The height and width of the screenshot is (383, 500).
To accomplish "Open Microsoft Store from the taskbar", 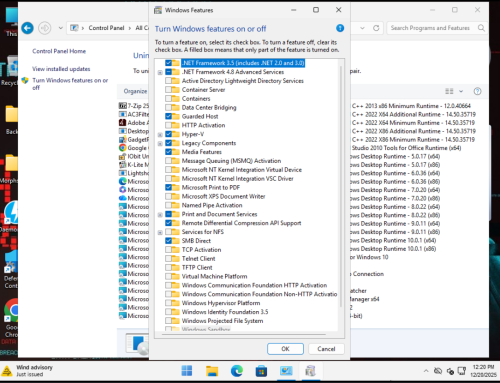I will 261,371.
